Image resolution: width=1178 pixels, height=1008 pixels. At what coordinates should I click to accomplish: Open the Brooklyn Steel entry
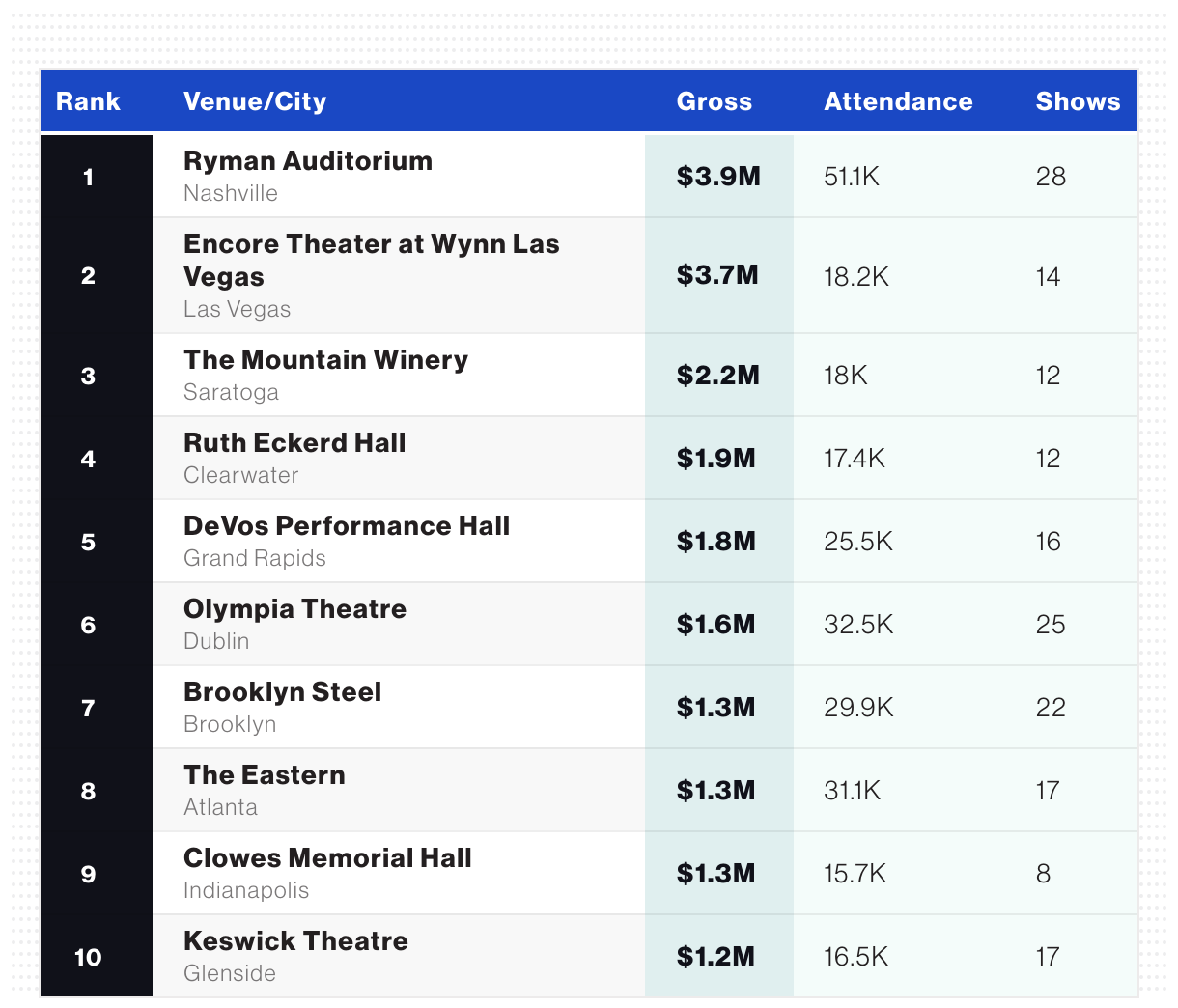282,692
